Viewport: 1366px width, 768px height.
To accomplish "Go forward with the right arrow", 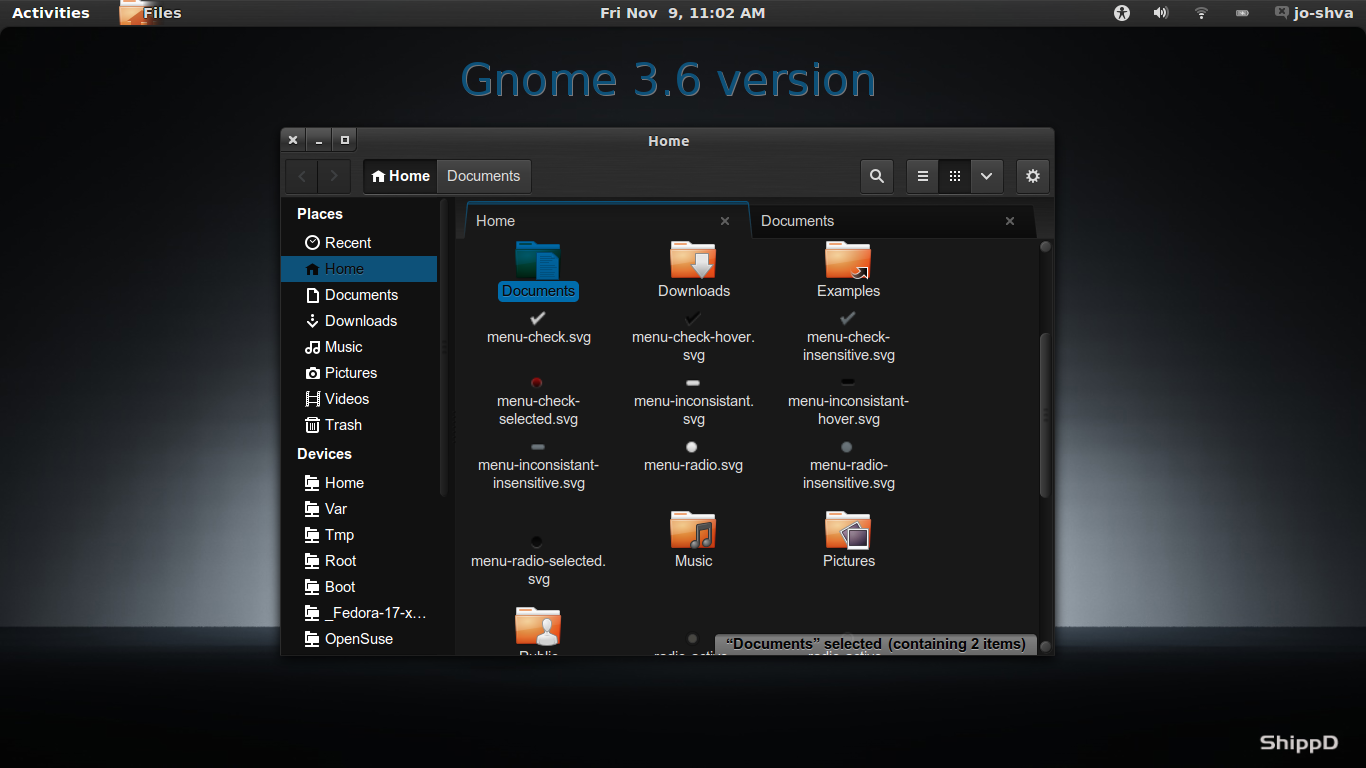I will (334, 176).
